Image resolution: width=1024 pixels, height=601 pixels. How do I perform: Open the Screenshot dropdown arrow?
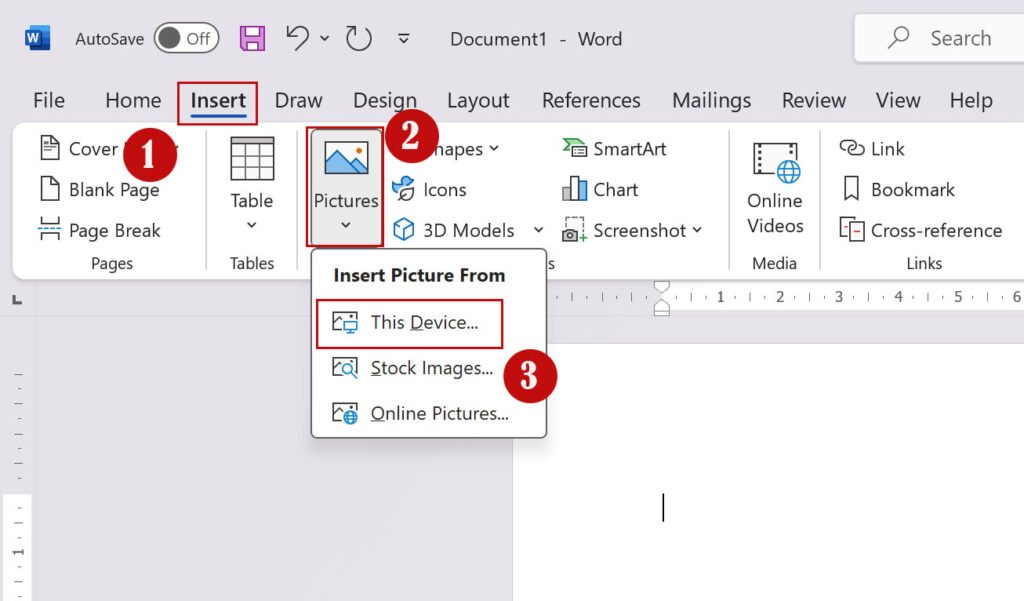click(x=697, y=230)
